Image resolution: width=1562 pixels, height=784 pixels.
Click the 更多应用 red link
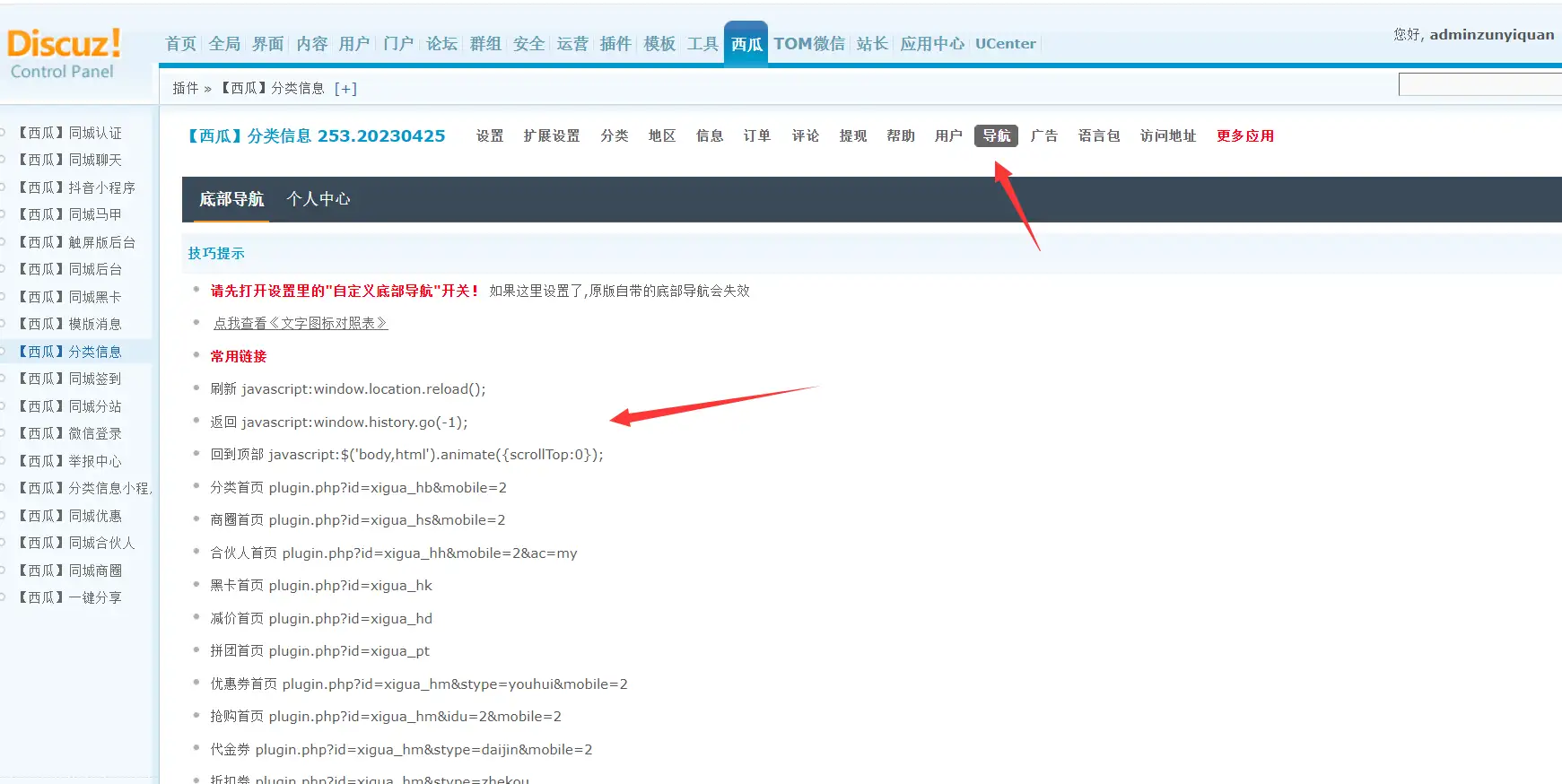click(x=1244, y=135)
